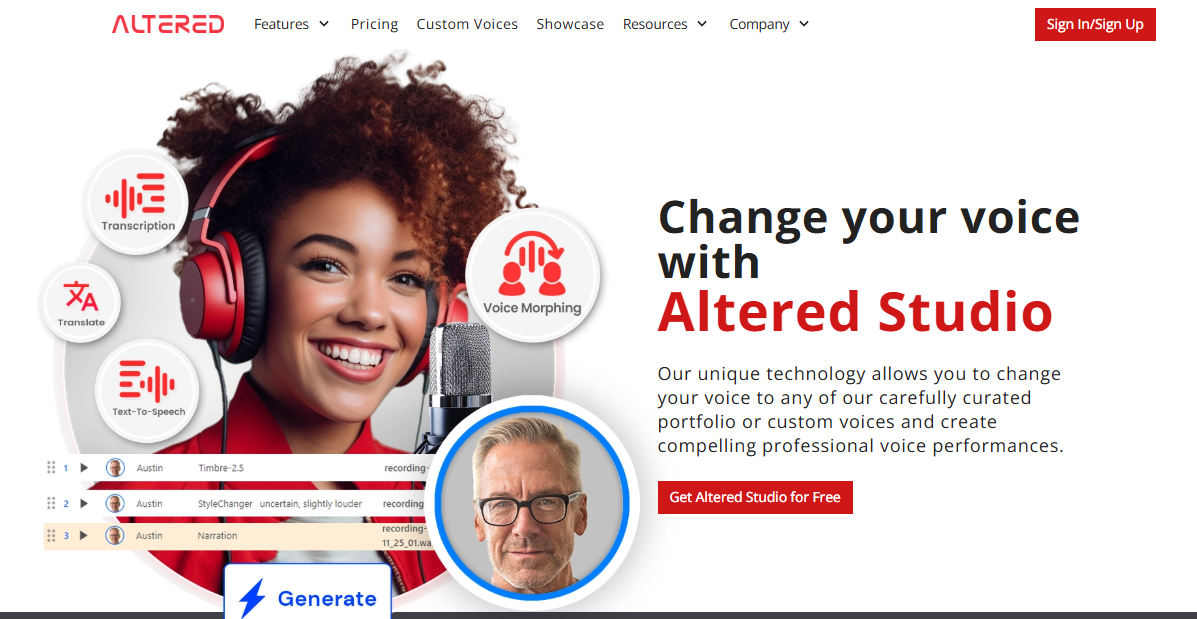Click the lightning bolt Generate icon

pyautogui.click(x=252, y=598)
